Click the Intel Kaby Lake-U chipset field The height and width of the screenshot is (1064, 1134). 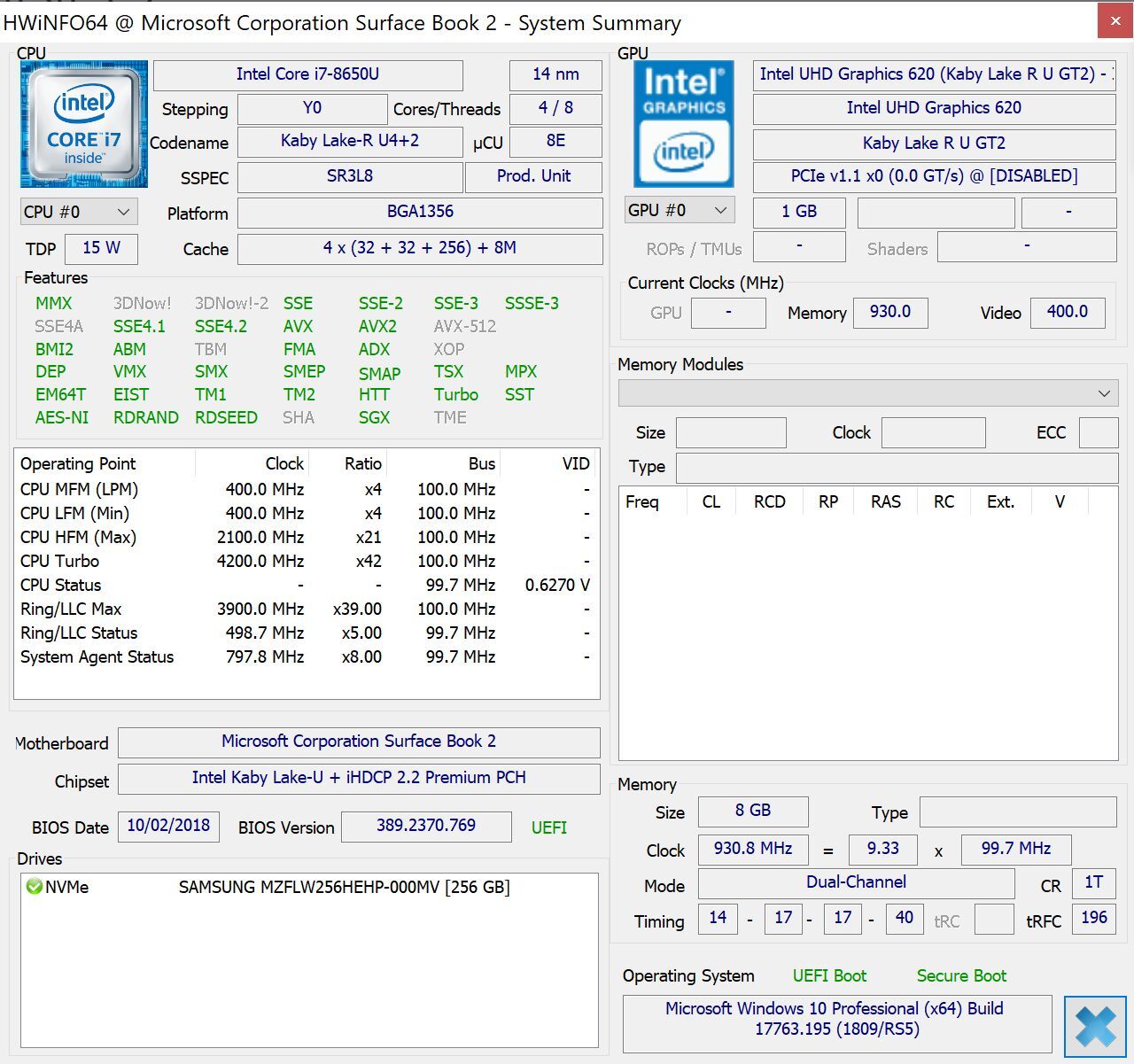click(359, 778)
